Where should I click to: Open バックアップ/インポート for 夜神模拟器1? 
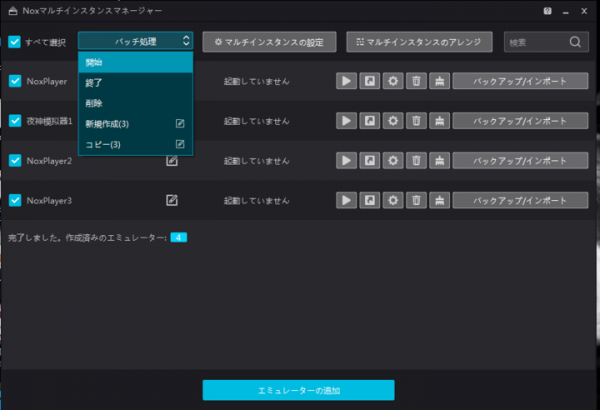pos(520,121)
